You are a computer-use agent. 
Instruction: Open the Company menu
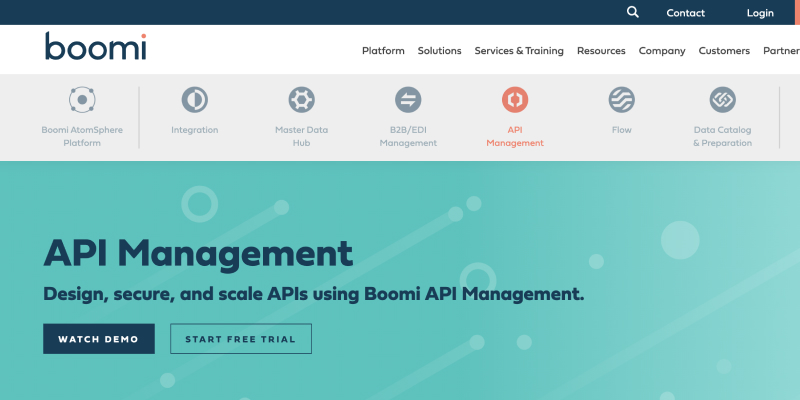[662, 51]
